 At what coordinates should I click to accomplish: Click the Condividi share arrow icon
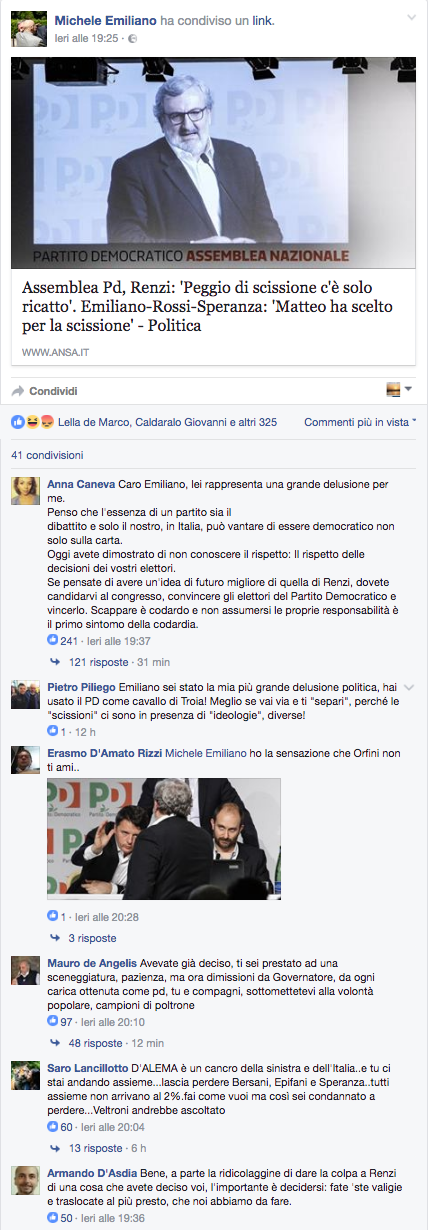(x=18, y=391)
